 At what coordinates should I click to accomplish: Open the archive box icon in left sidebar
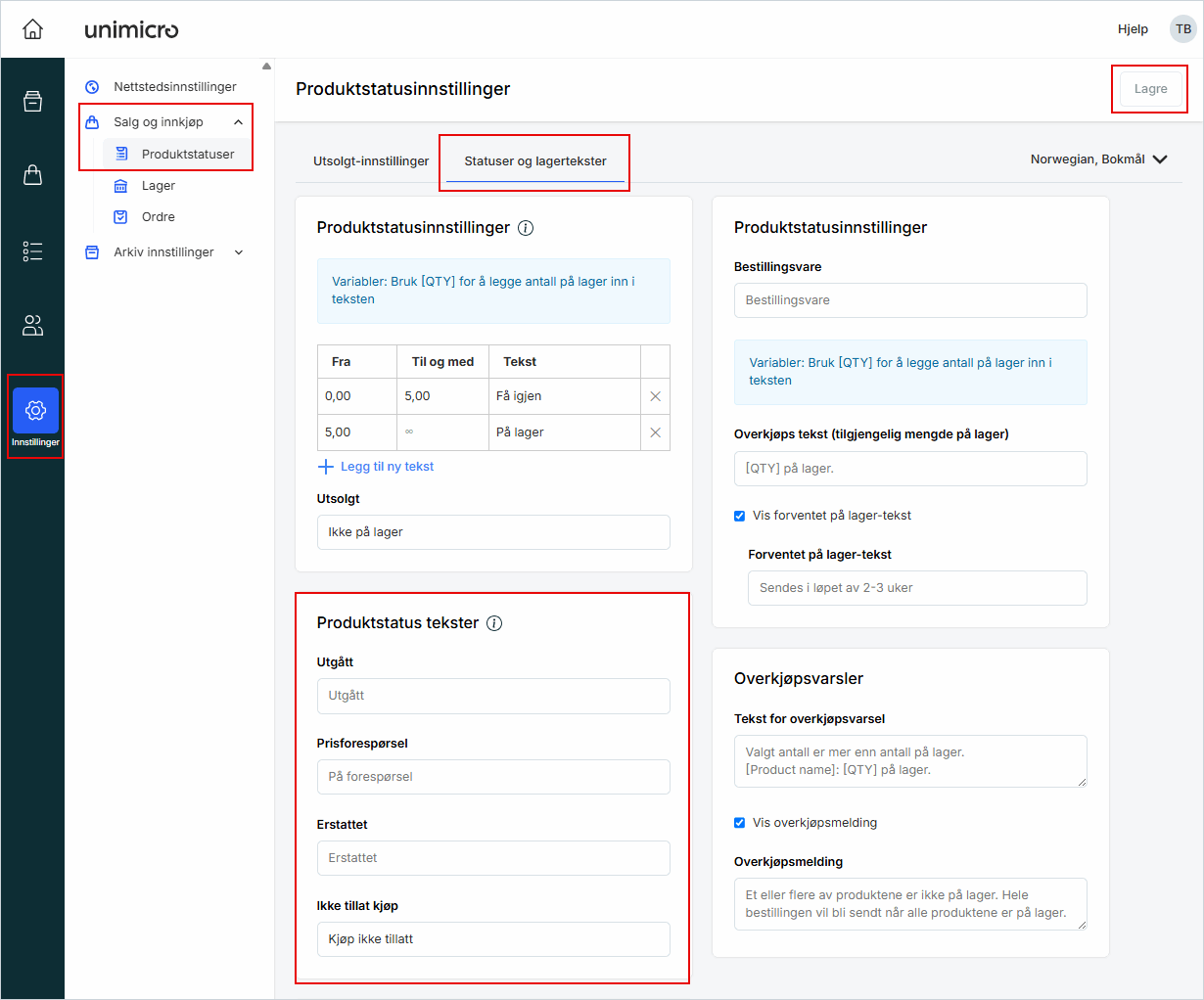[32, 101]
